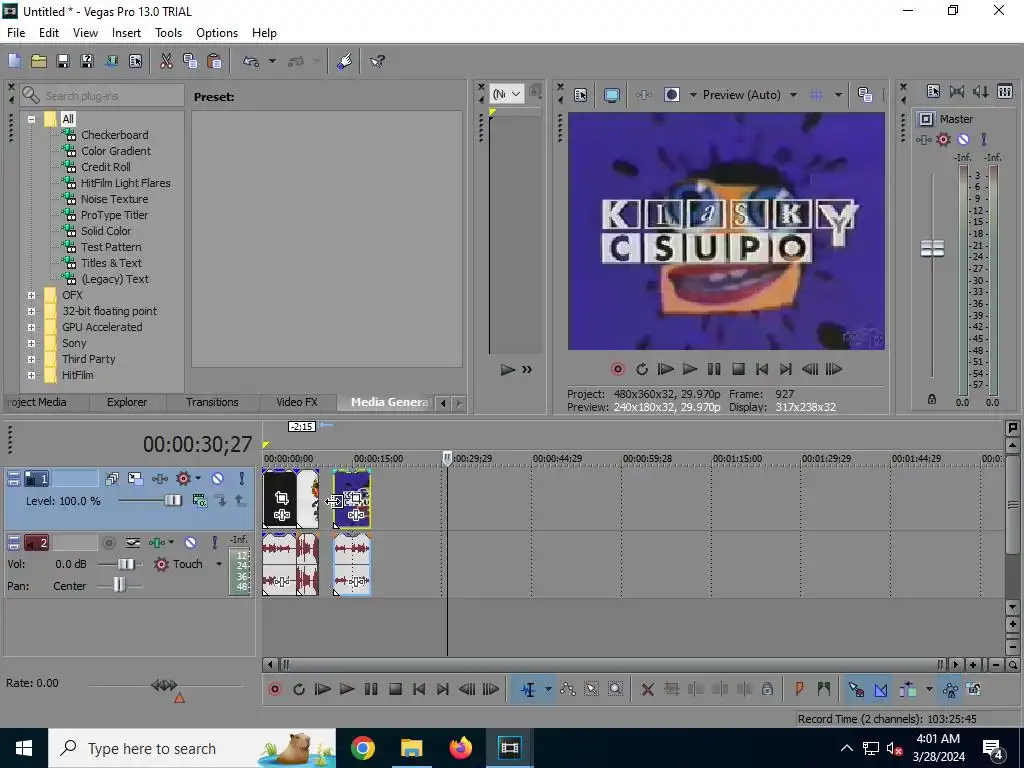Select the Checkerboard generator
This screenshot has height=768, width=1024.
coord(115,135)
